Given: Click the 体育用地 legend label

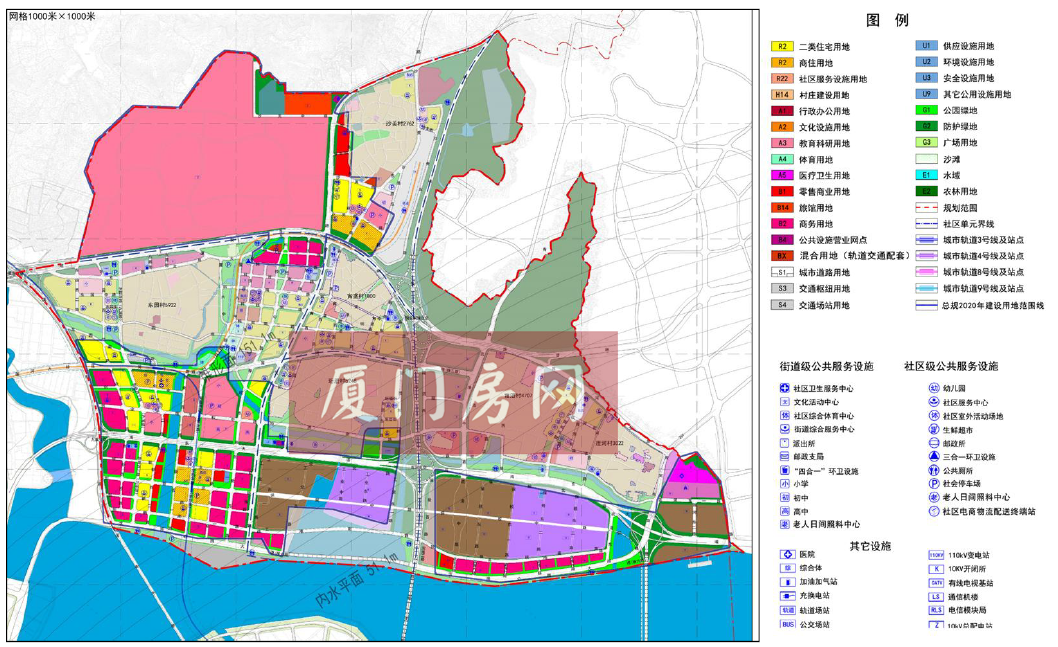Looking at the screenshot, I should coord(816,160).
